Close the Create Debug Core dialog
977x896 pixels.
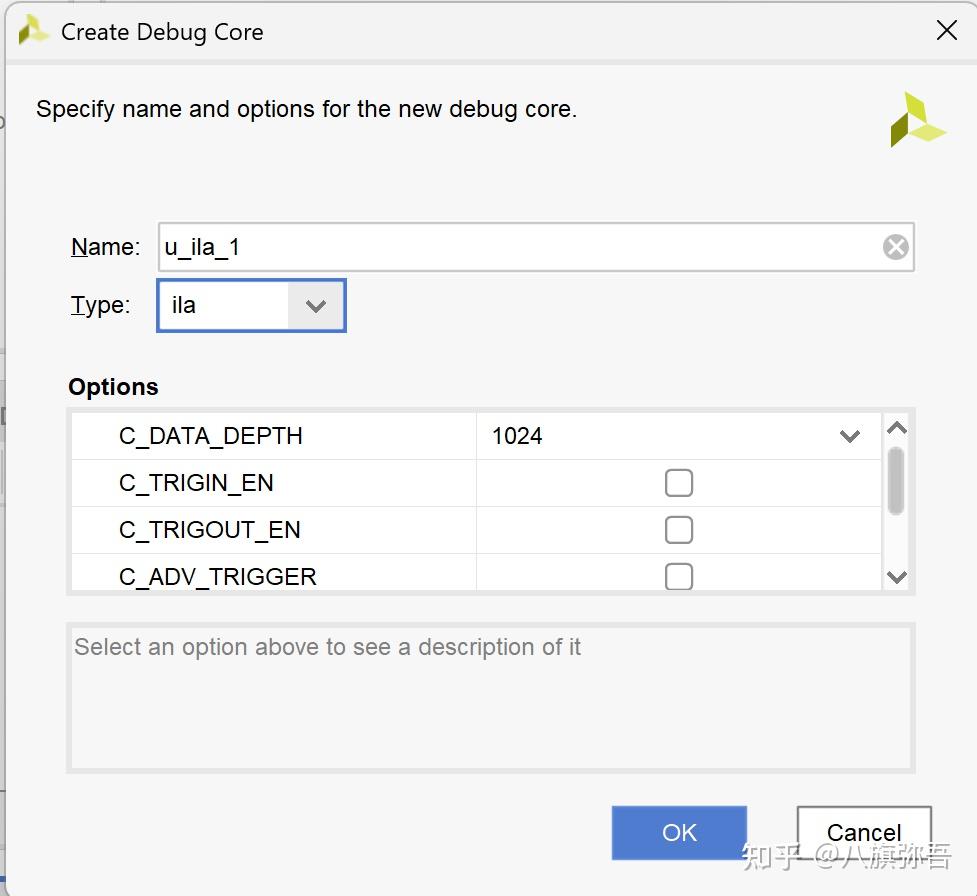(946, 31)
